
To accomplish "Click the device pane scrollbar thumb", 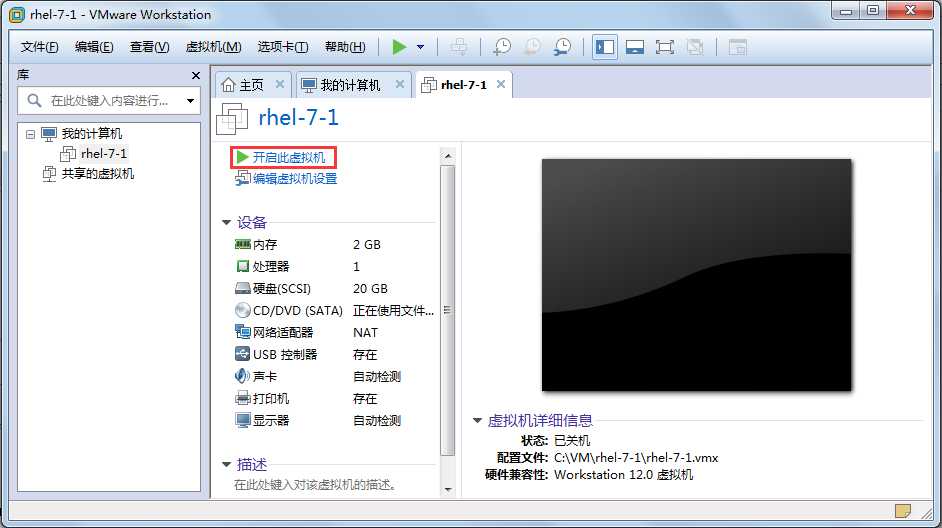I will point(448,311).
